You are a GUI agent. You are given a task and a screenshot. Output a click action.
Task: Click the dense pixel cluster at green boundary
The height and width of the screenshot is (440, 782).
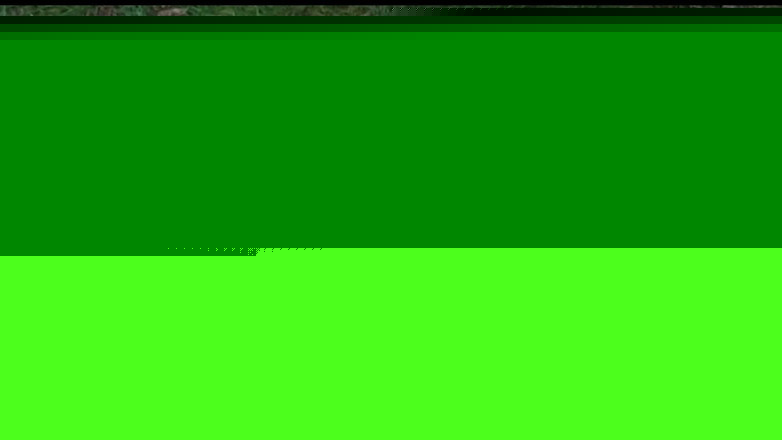point(252,252)
